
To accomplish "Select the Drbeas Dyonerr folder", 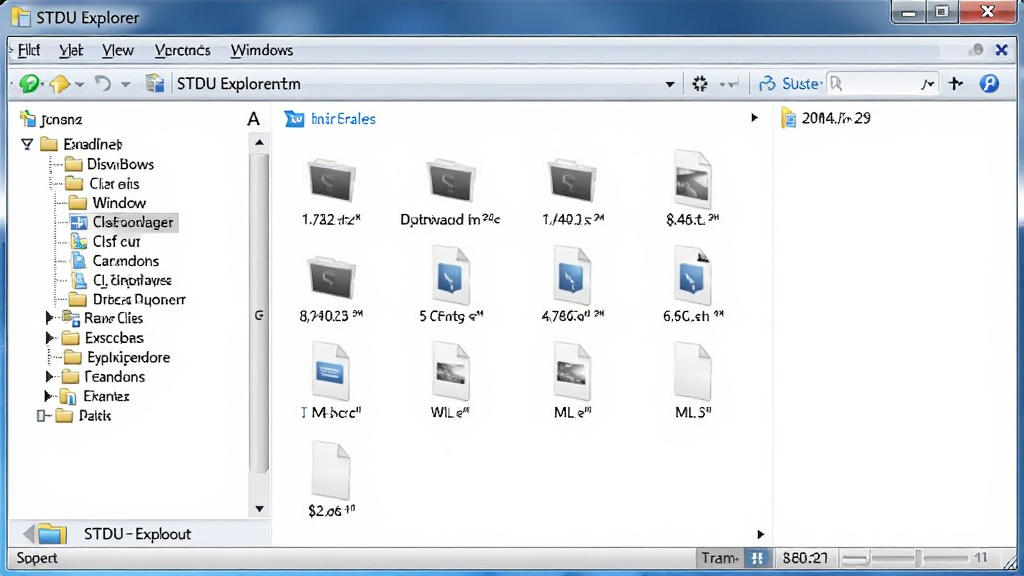I will pyautogui.click(x=127, y=300).
